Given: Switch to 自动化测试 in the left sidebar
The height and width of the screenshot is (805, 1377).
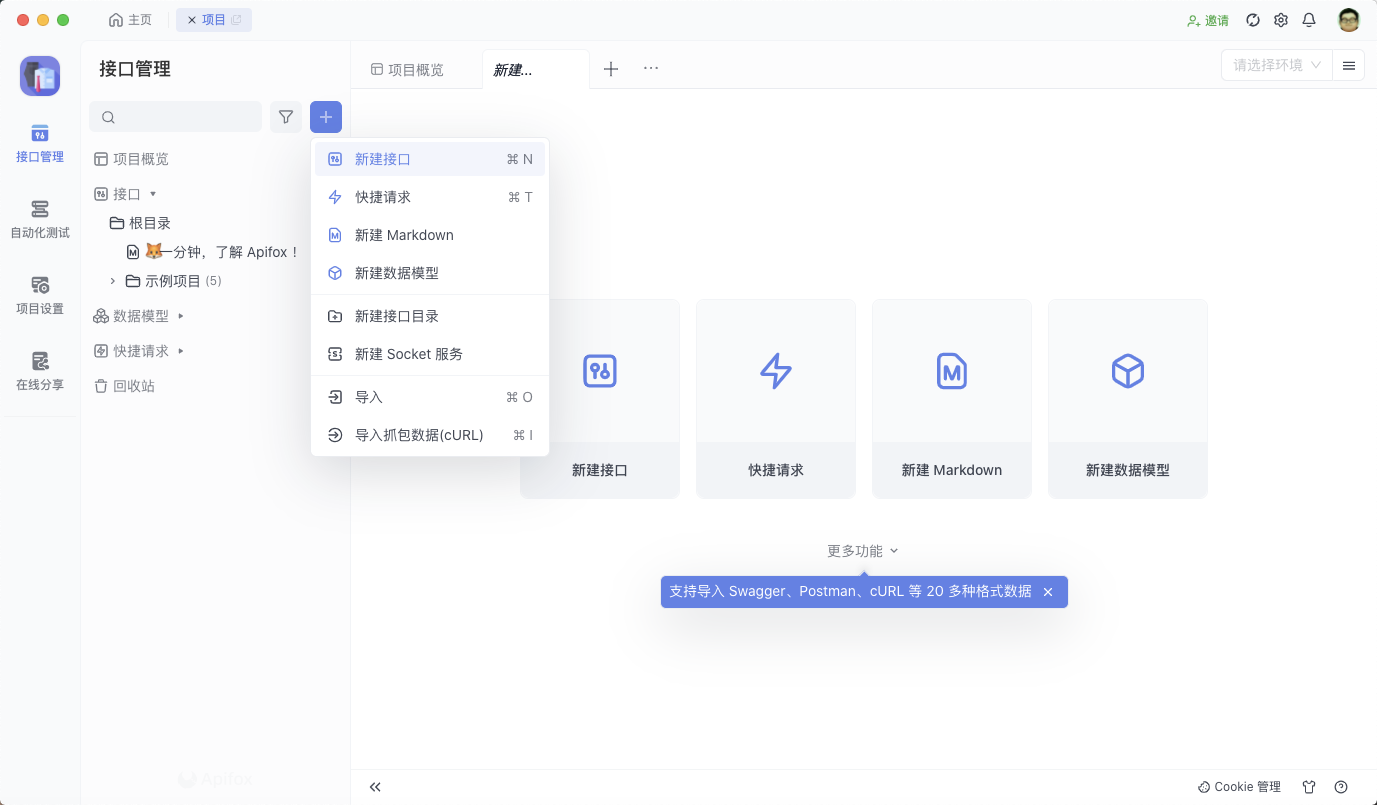Looking at the screenshot, I should [x=39, y=218].
